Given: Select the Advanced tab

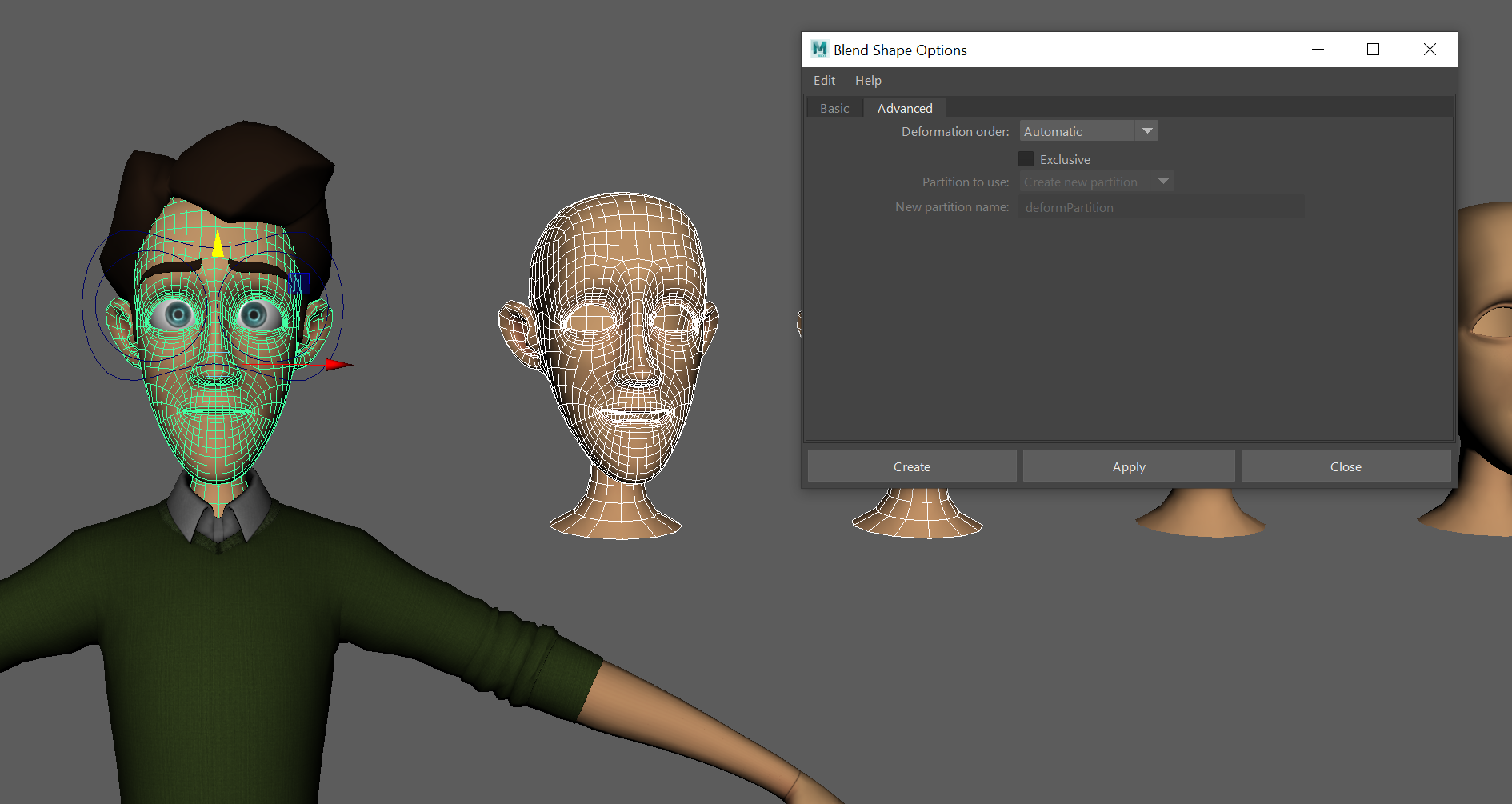Looking at the screenshot, I should [905, 109].
